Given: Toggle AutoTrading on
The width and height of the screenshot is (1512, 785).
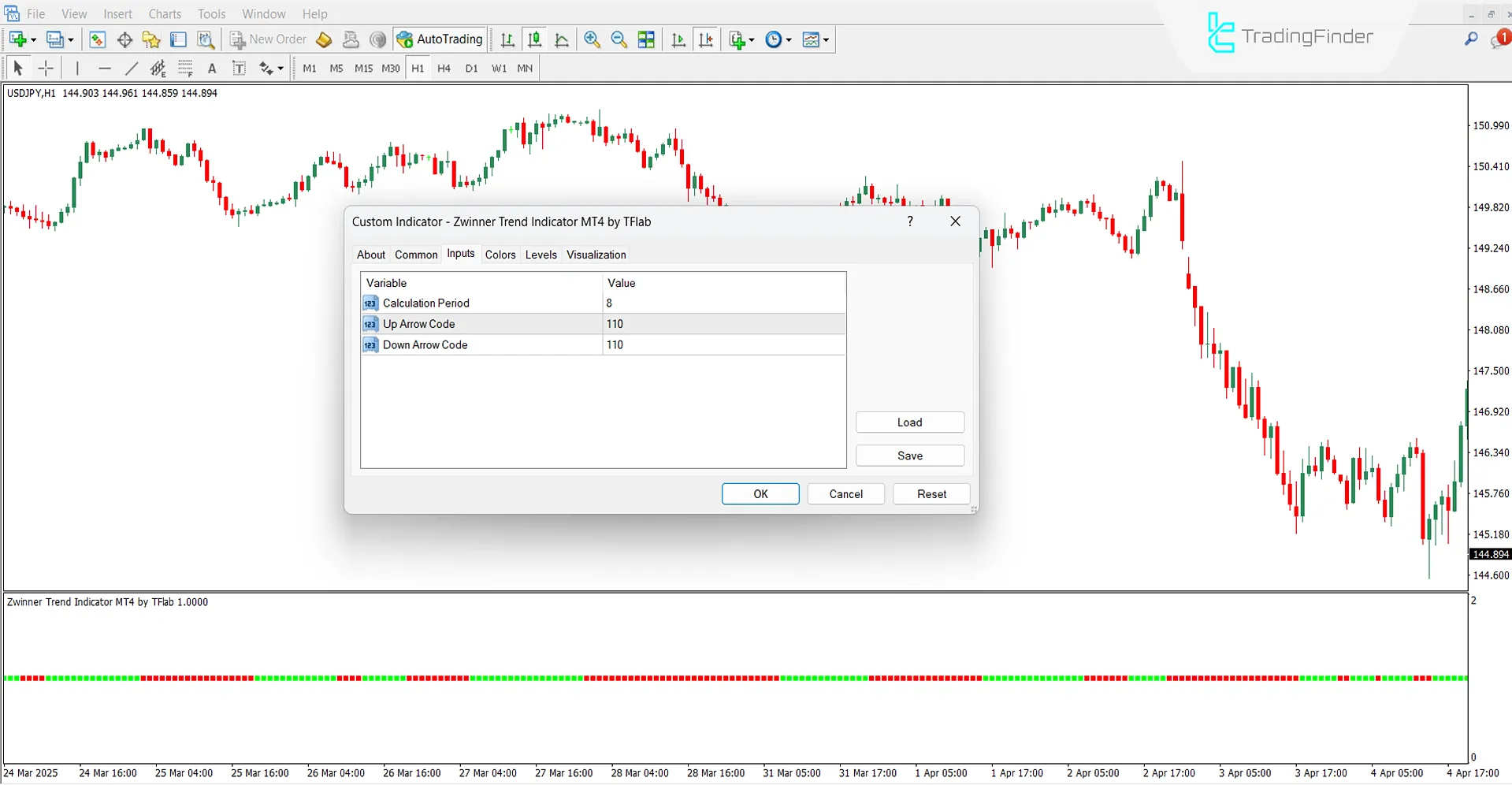Looking at the screenshot, I should (x=439, y=39).
